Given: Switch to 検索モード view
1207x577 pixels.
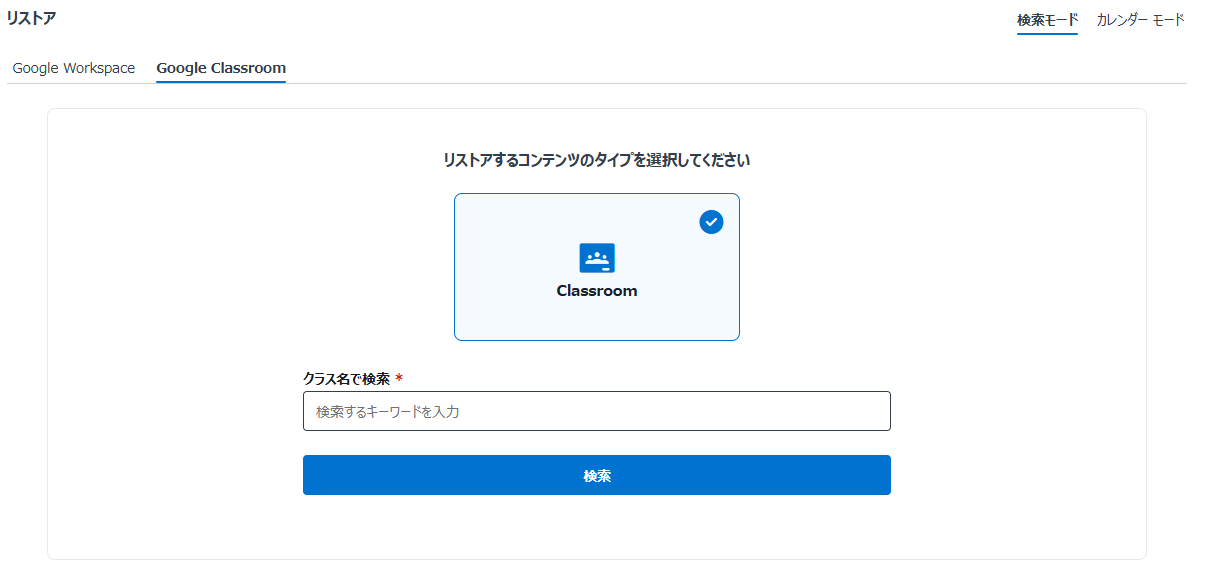Looking at the screenshot, I should (1047, 20).
